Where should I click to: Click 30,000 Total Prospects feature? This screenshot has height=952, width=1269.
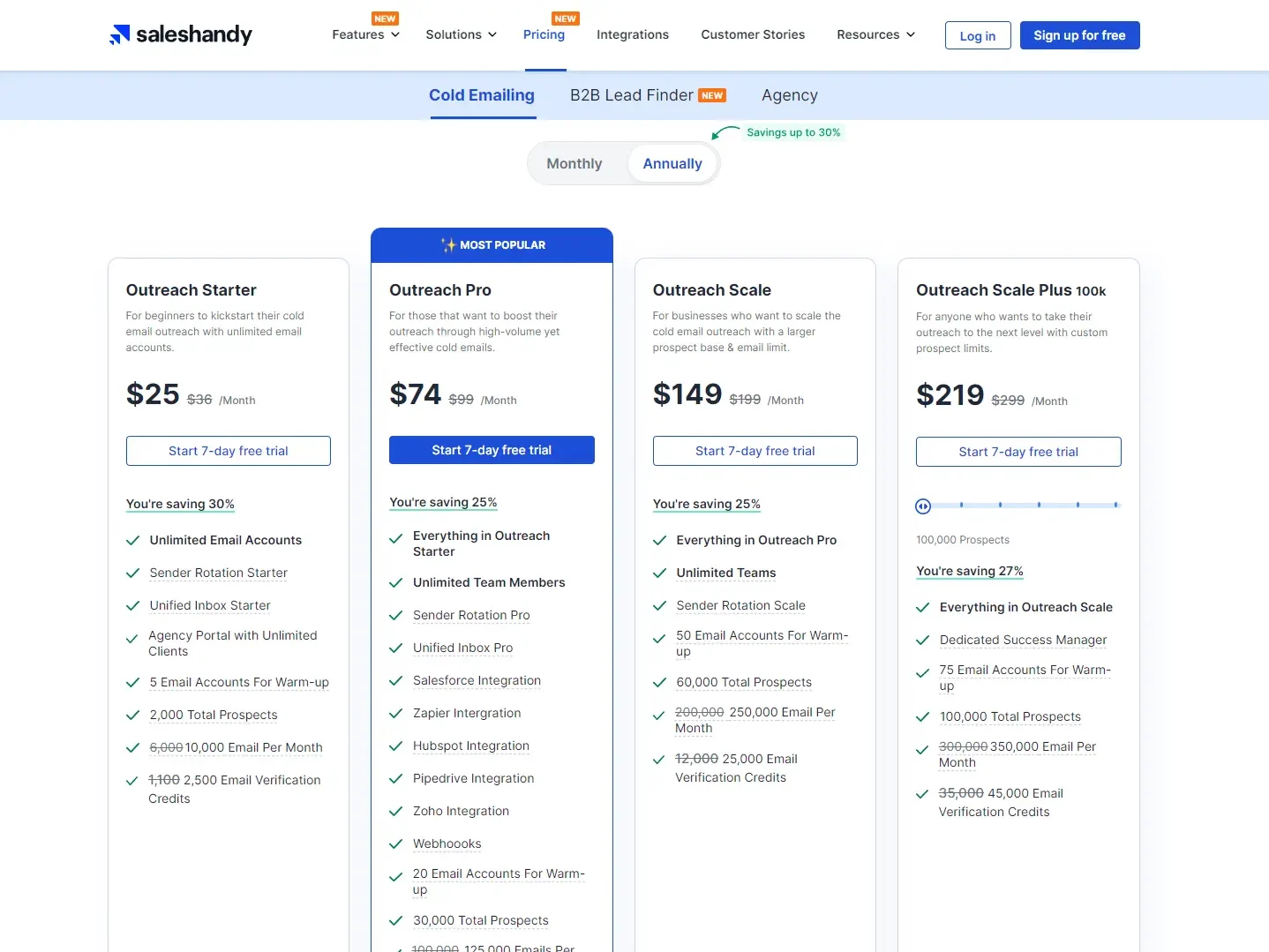tap(481, 920)
